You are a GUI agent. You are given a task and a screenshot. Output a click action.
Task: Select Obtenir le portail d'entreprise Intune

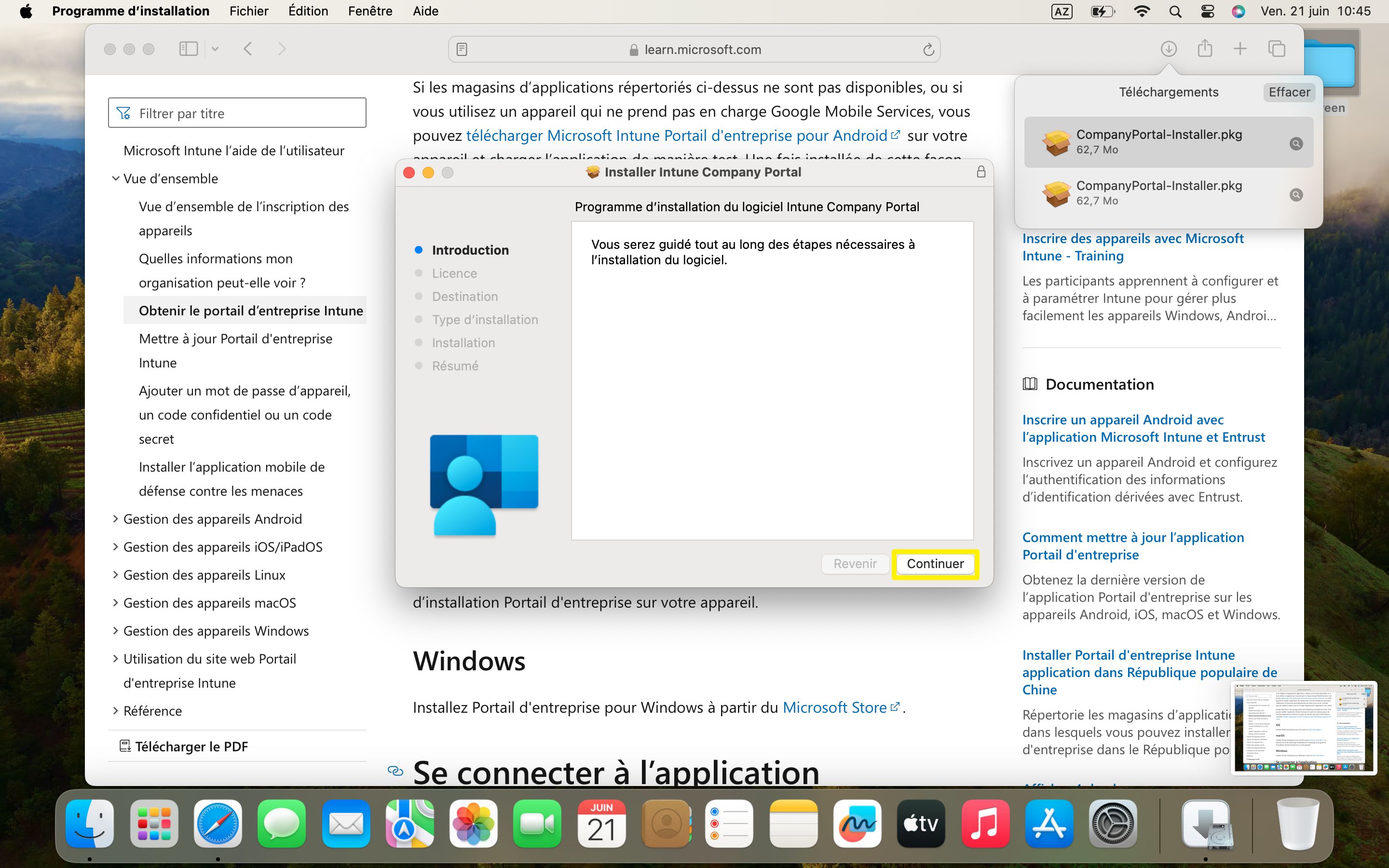251,311
